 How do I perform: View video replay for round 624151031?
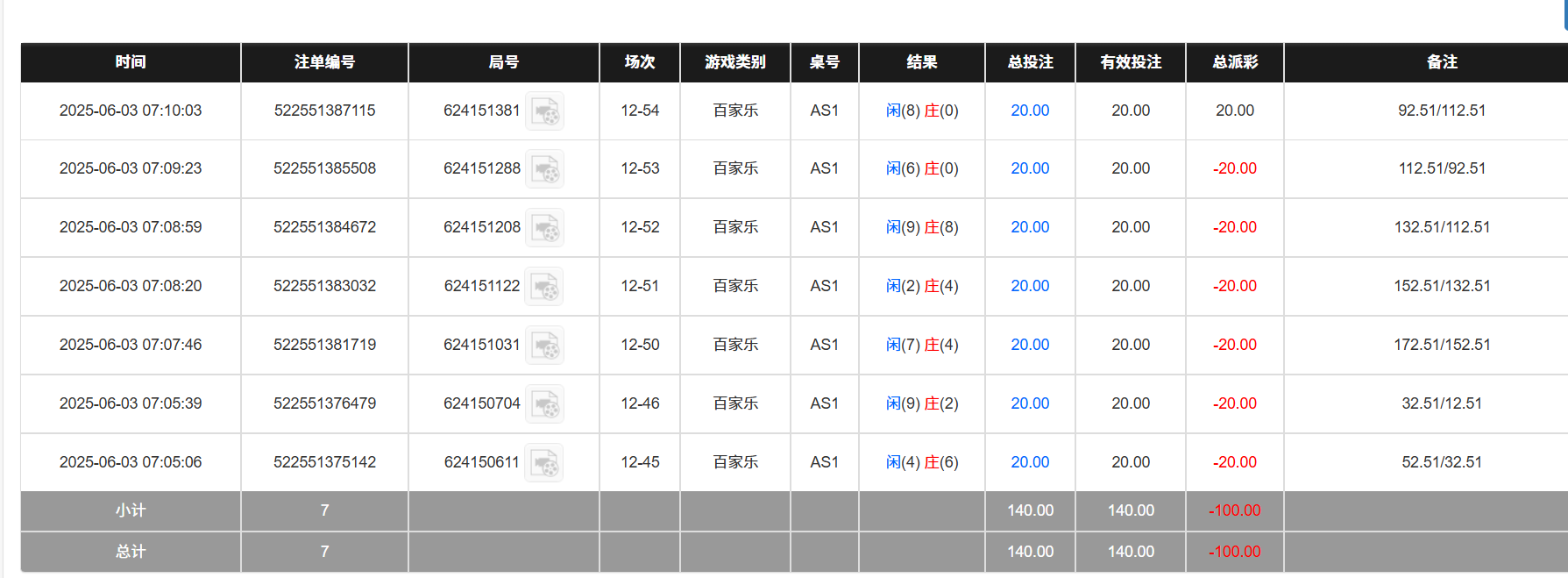point(544,346)
